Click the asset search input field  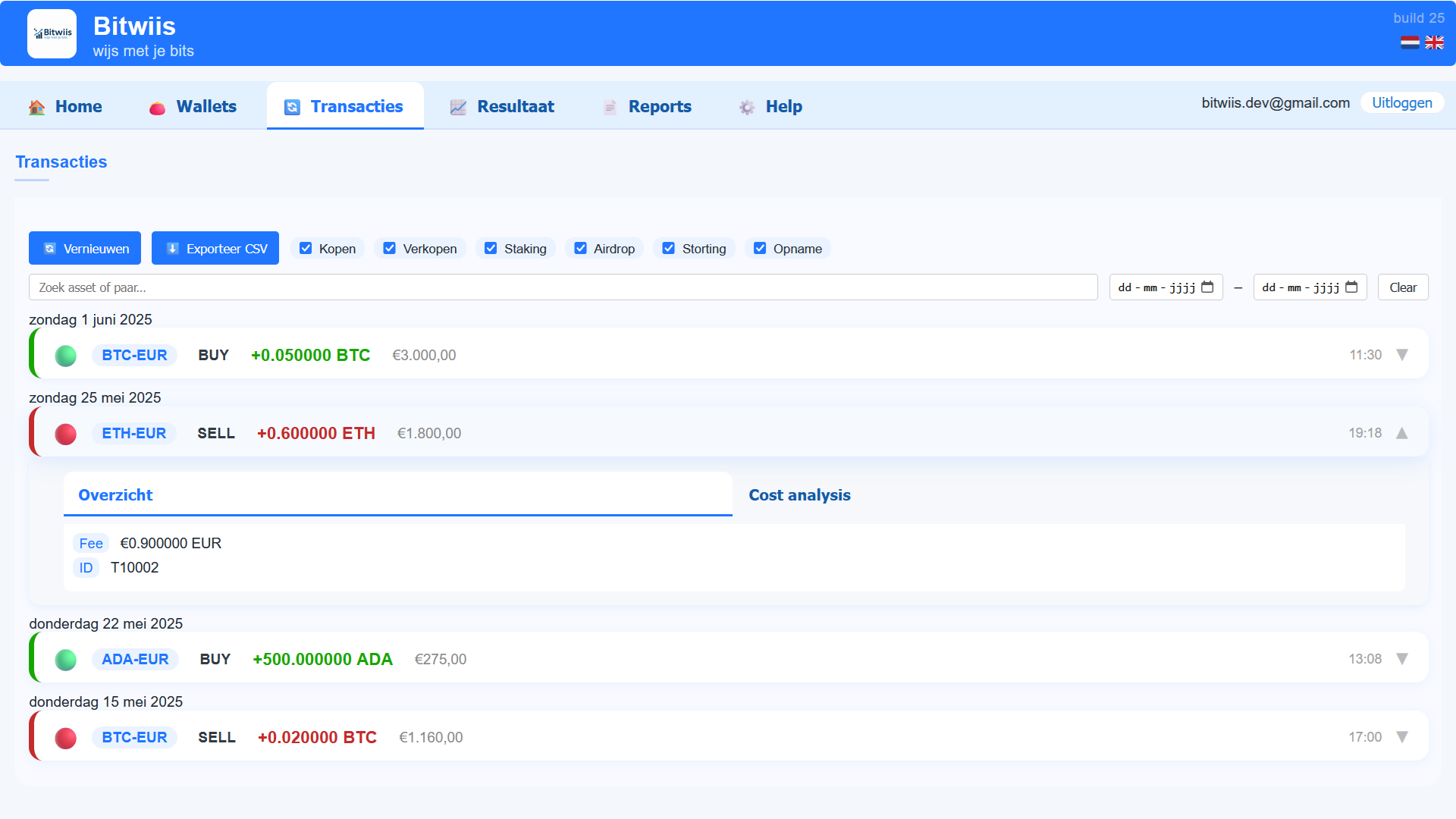point(563,287)
